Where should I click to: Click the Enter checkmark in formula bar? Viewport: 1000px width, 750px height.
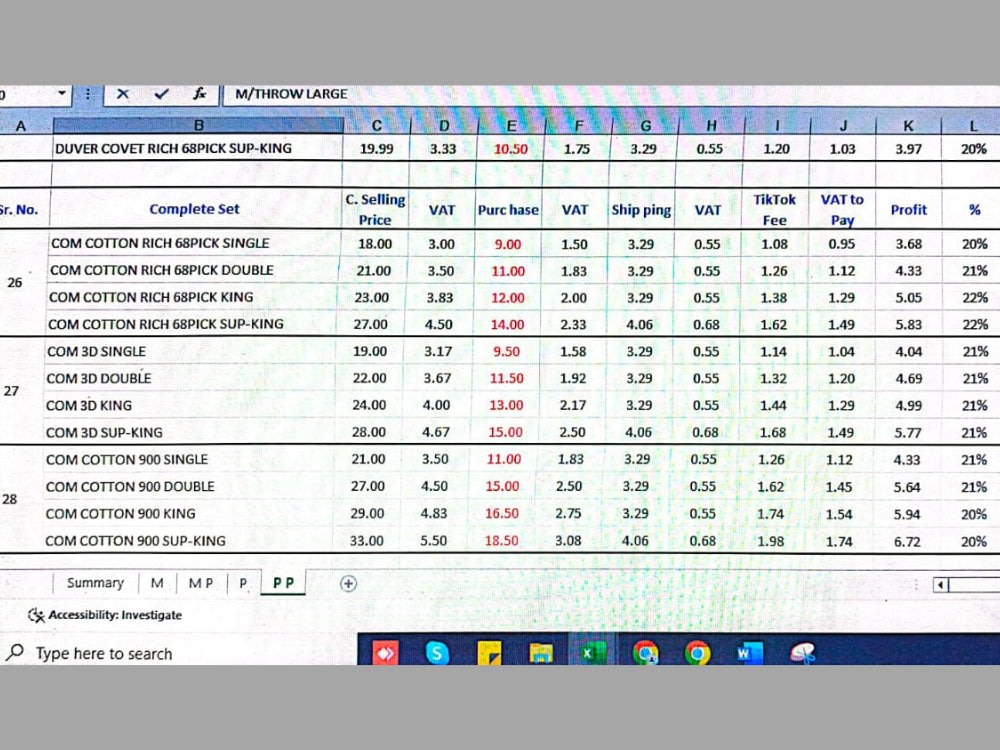[x=161, y=94]
